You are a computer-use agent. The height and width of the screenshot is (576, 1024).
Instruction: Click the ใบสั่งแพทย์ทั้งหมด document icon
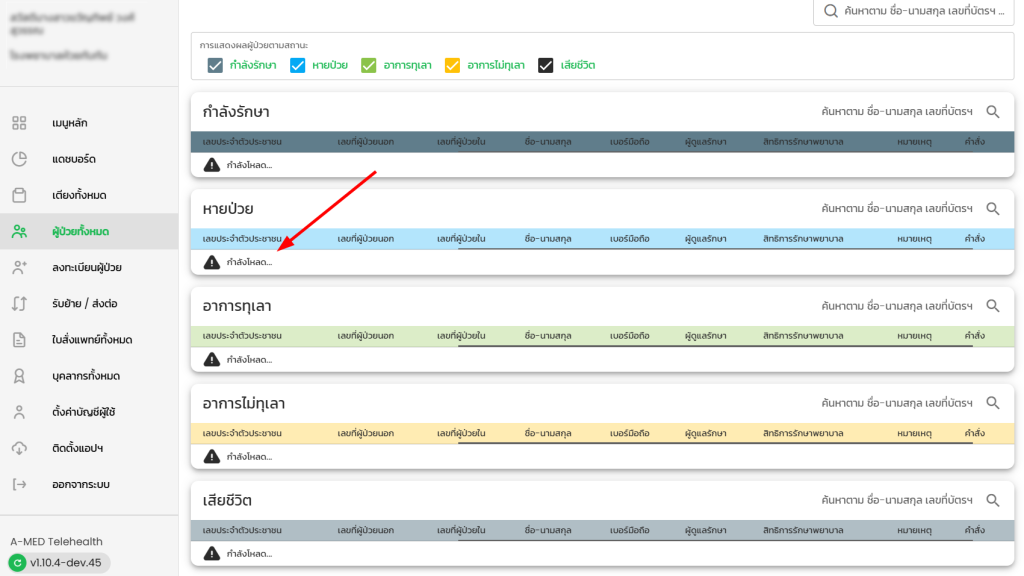coord(19,340)
